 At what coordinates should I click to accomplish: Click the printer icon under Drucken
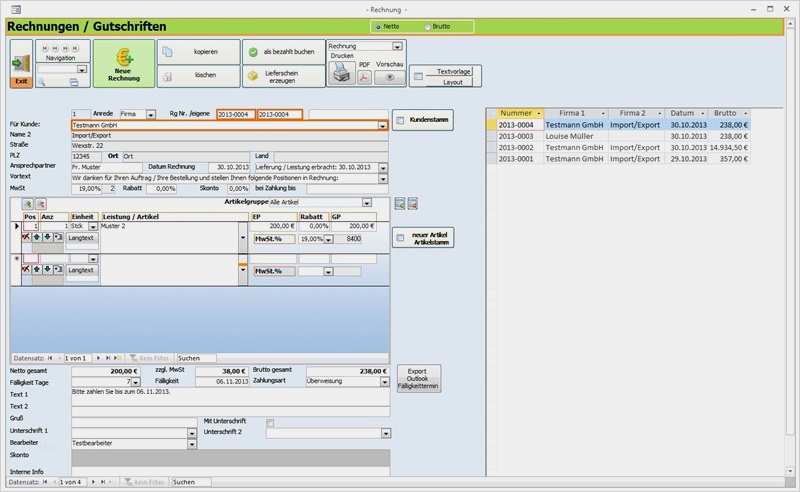point(341,76)
